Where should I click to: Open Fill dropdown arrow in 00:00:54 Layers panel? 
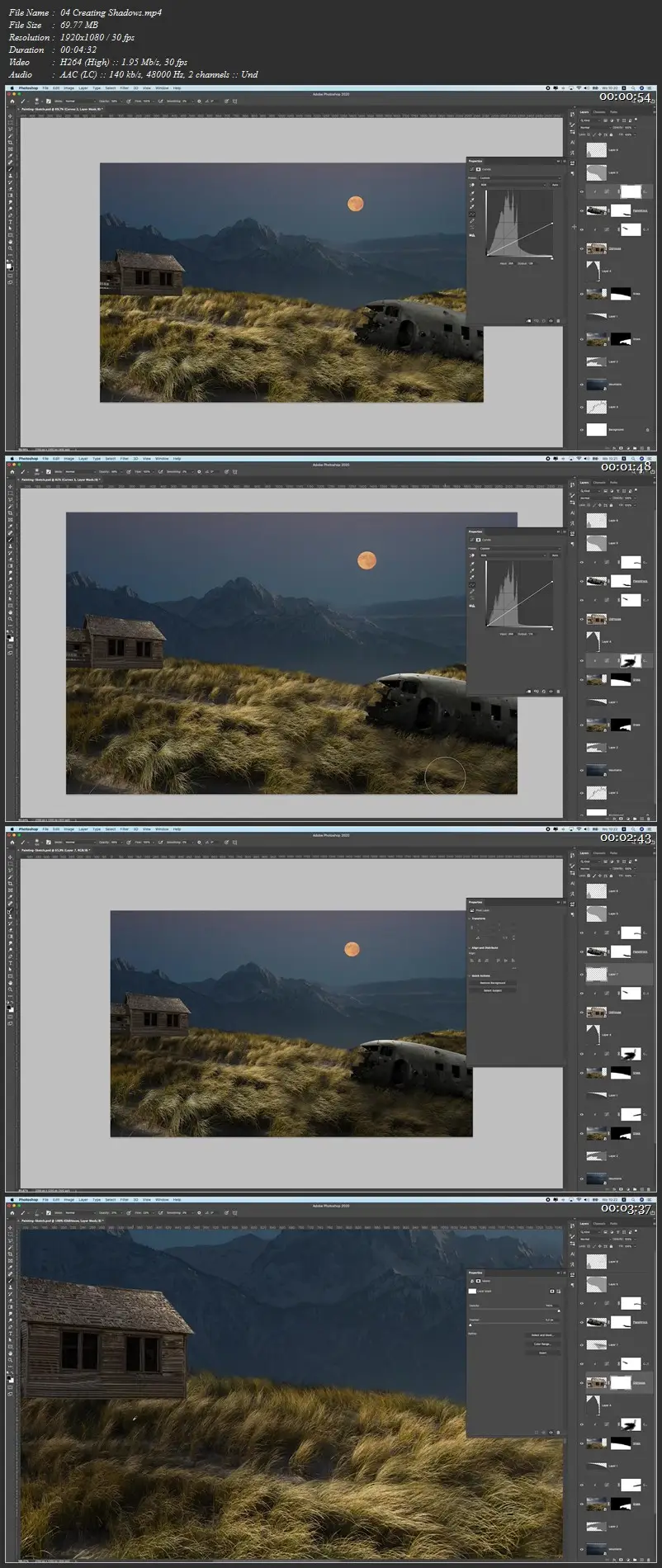point(635,135)
